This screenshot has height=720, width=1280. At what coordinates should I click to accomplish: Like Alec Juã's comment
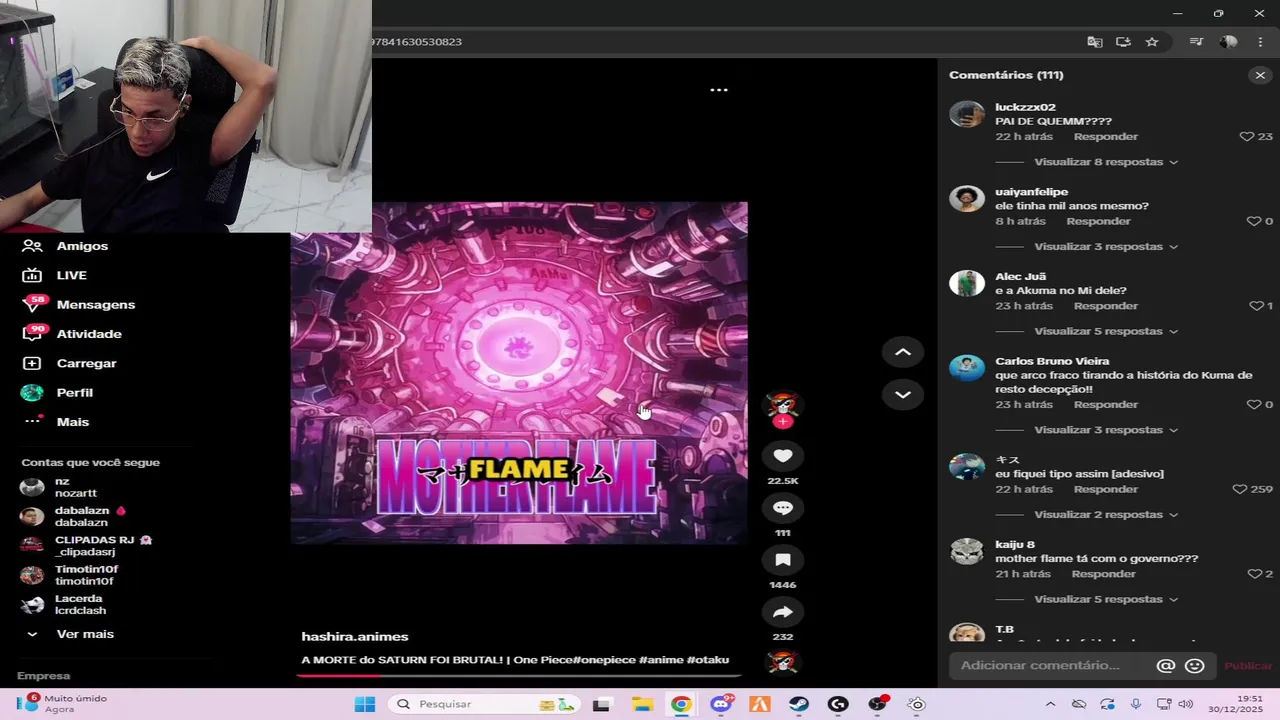pyautogui.click(x=1256, y=306)
